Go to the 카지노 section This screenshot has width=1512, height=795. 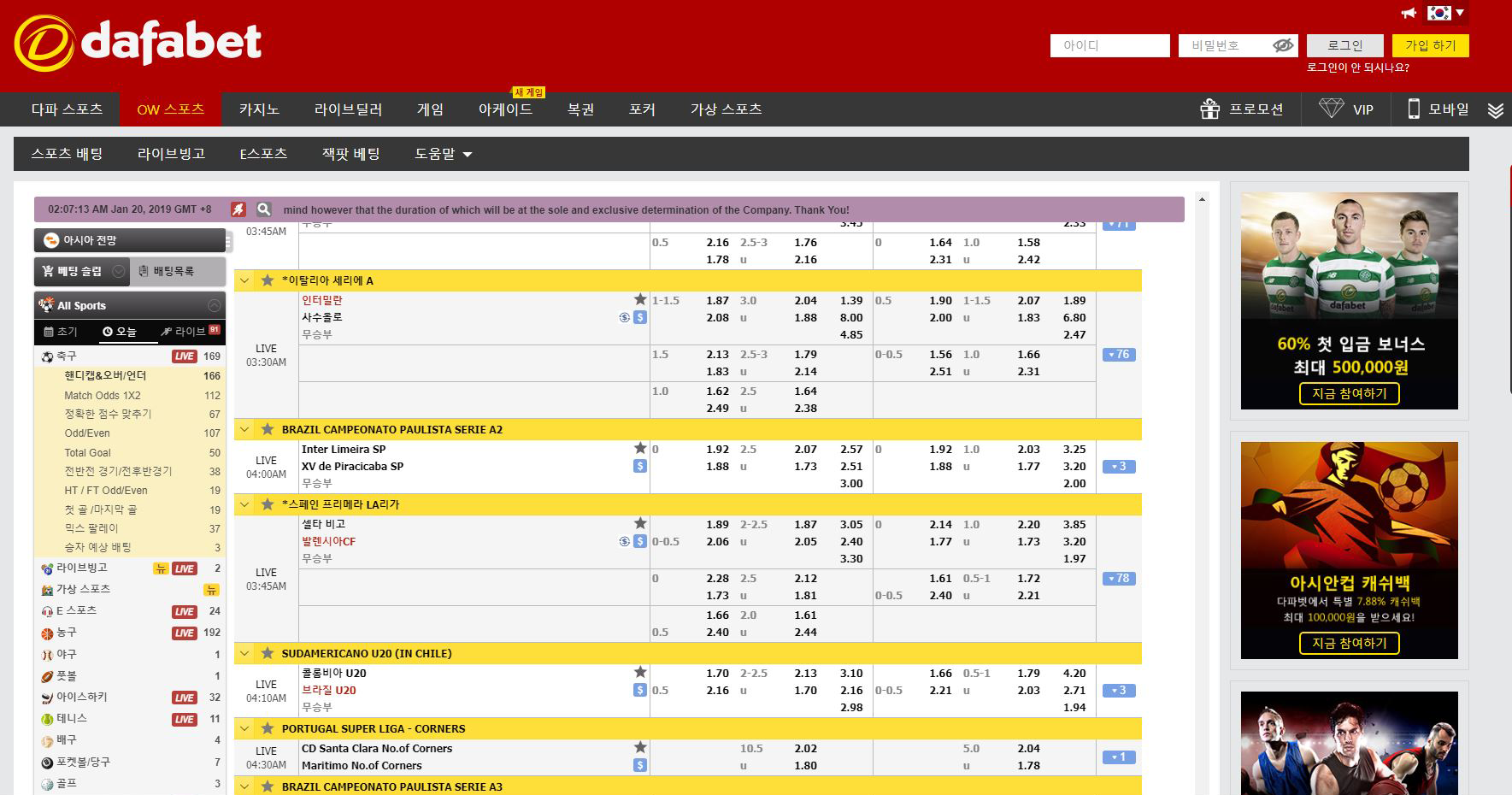click(x=259, y=109)
